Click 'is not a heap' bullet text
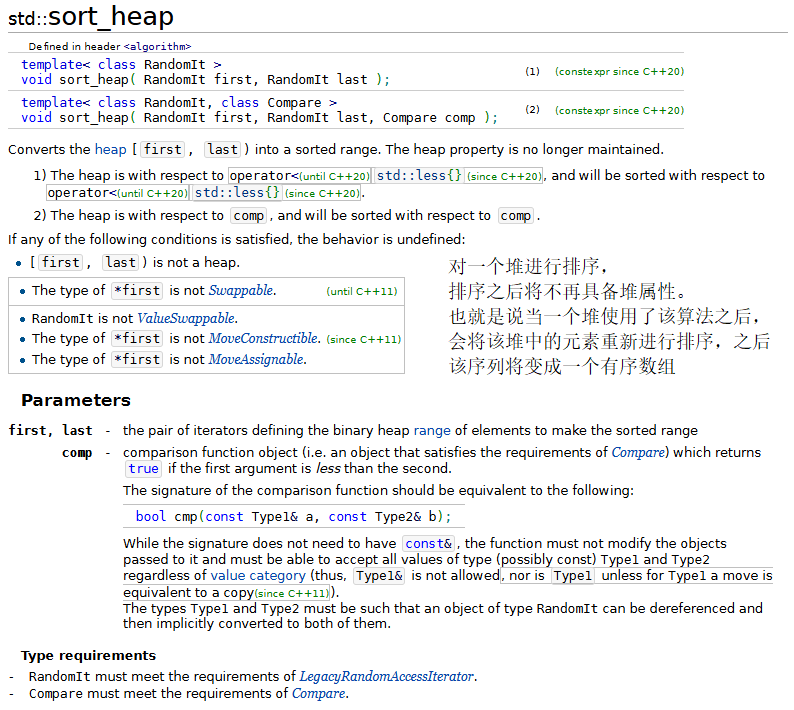794x710 pixels. point(196,262)
